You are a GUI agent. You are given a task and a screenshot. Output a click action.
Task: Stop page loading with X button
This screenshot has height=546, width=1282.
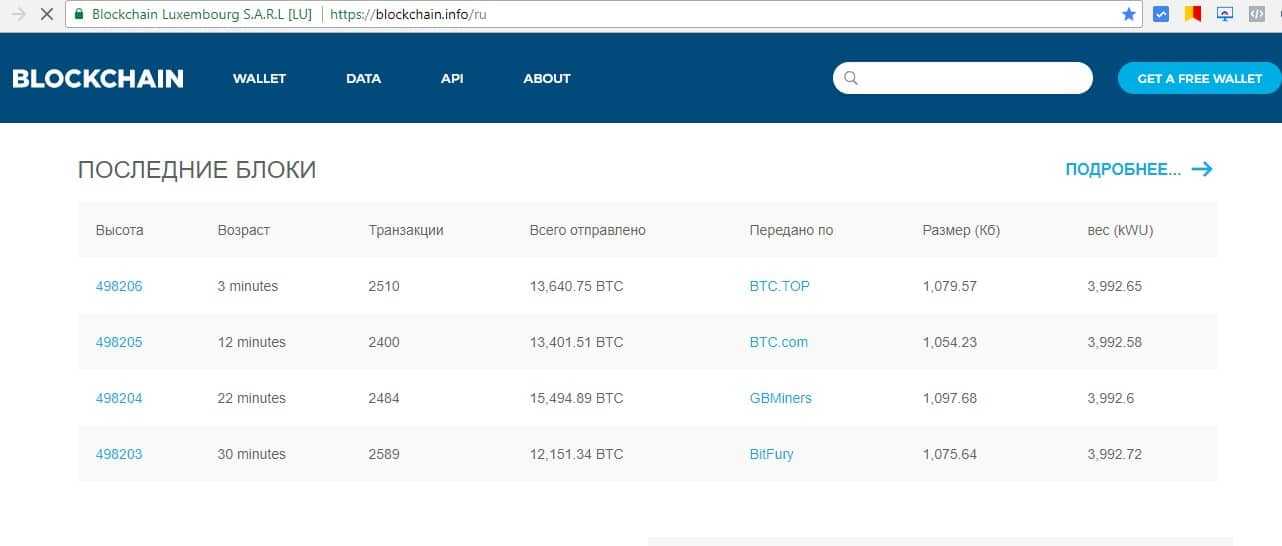(46, 15)
